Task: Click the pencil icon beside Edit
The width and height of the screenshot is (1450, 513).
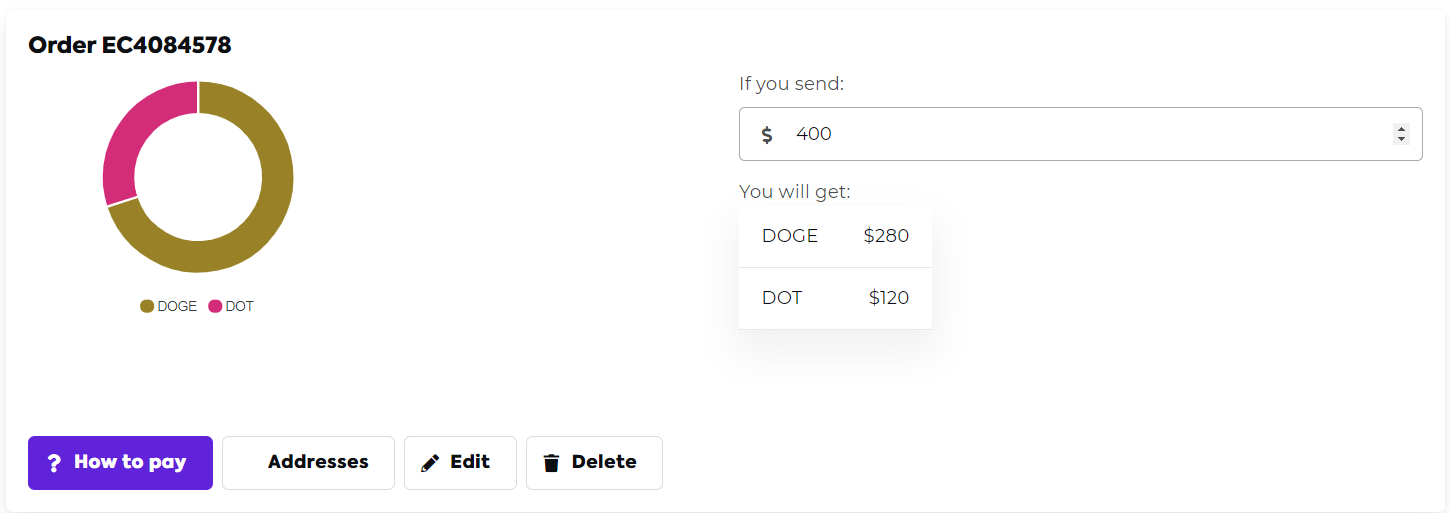Action: (430, 463)
